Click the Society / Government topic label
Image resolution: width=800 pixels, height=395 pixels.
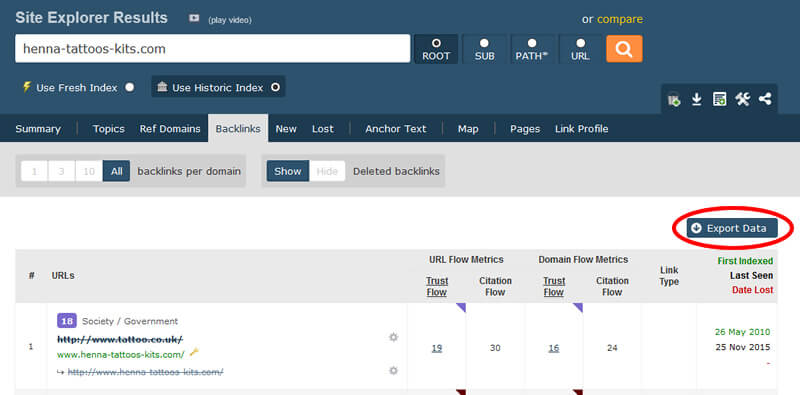130,322
